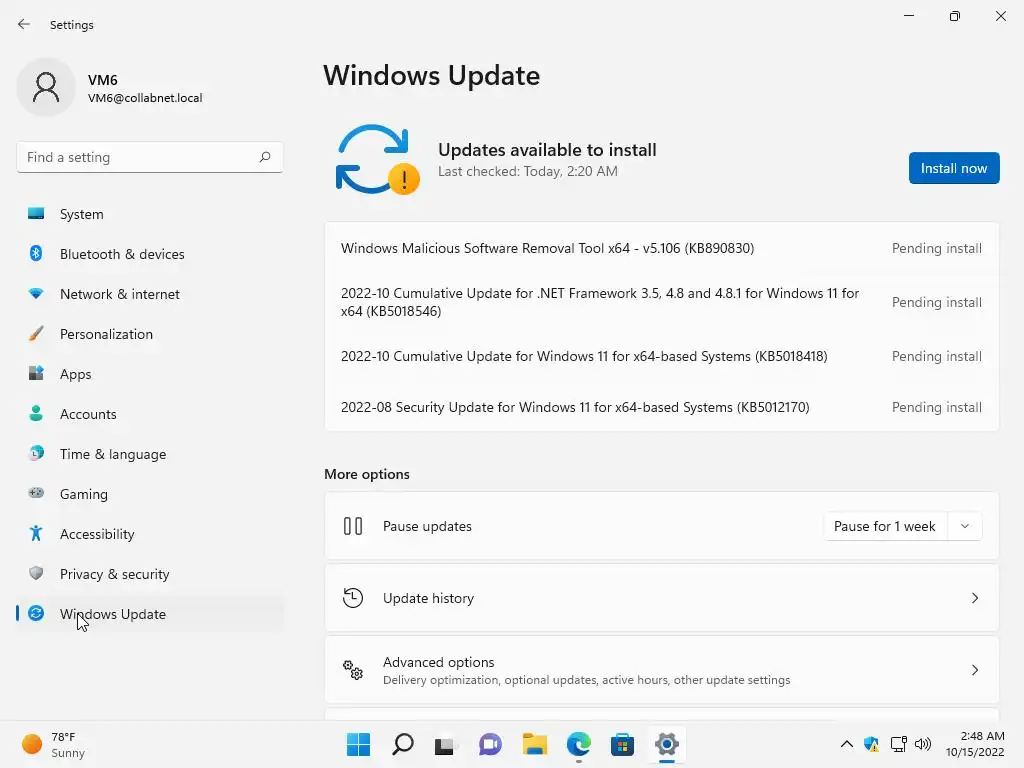Go to Bluetooth & devices settings
The height and width of the screenshot is (768, 1024).
[x=150, y=253]
